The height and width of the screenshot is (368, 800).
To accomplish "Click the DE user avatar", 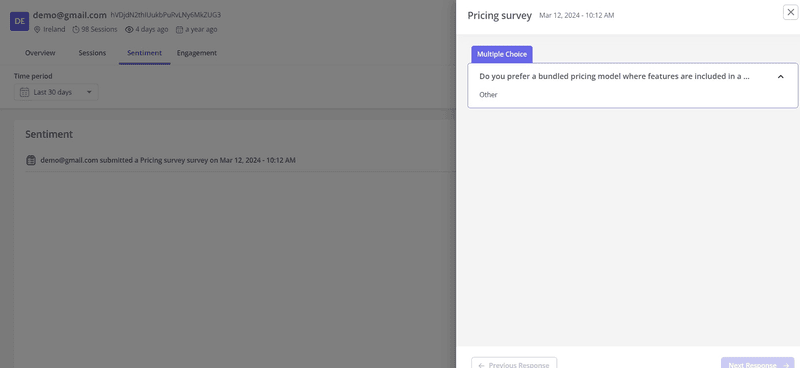I will pos(19,21).
